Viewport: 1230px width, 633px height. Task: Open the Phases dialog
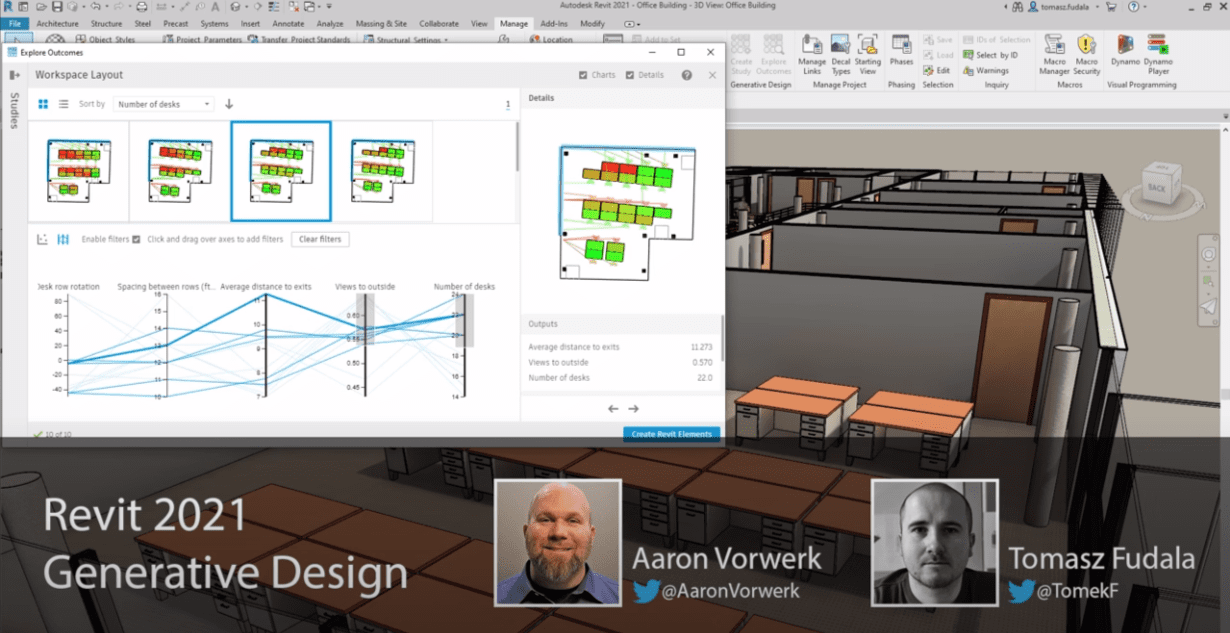coord(901,50)
